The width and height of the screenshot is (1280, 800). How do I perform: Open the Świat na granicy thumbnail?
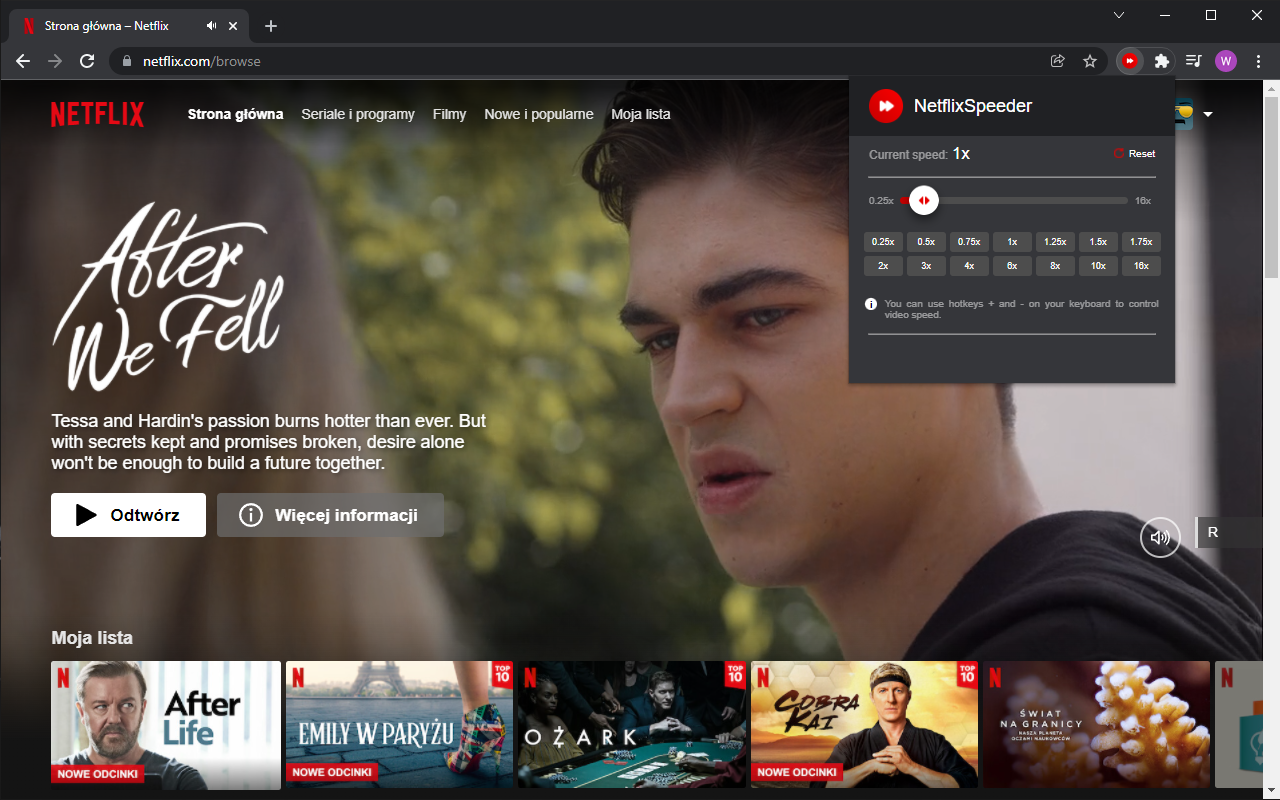pyautogui.click(x=1096, y=725)
